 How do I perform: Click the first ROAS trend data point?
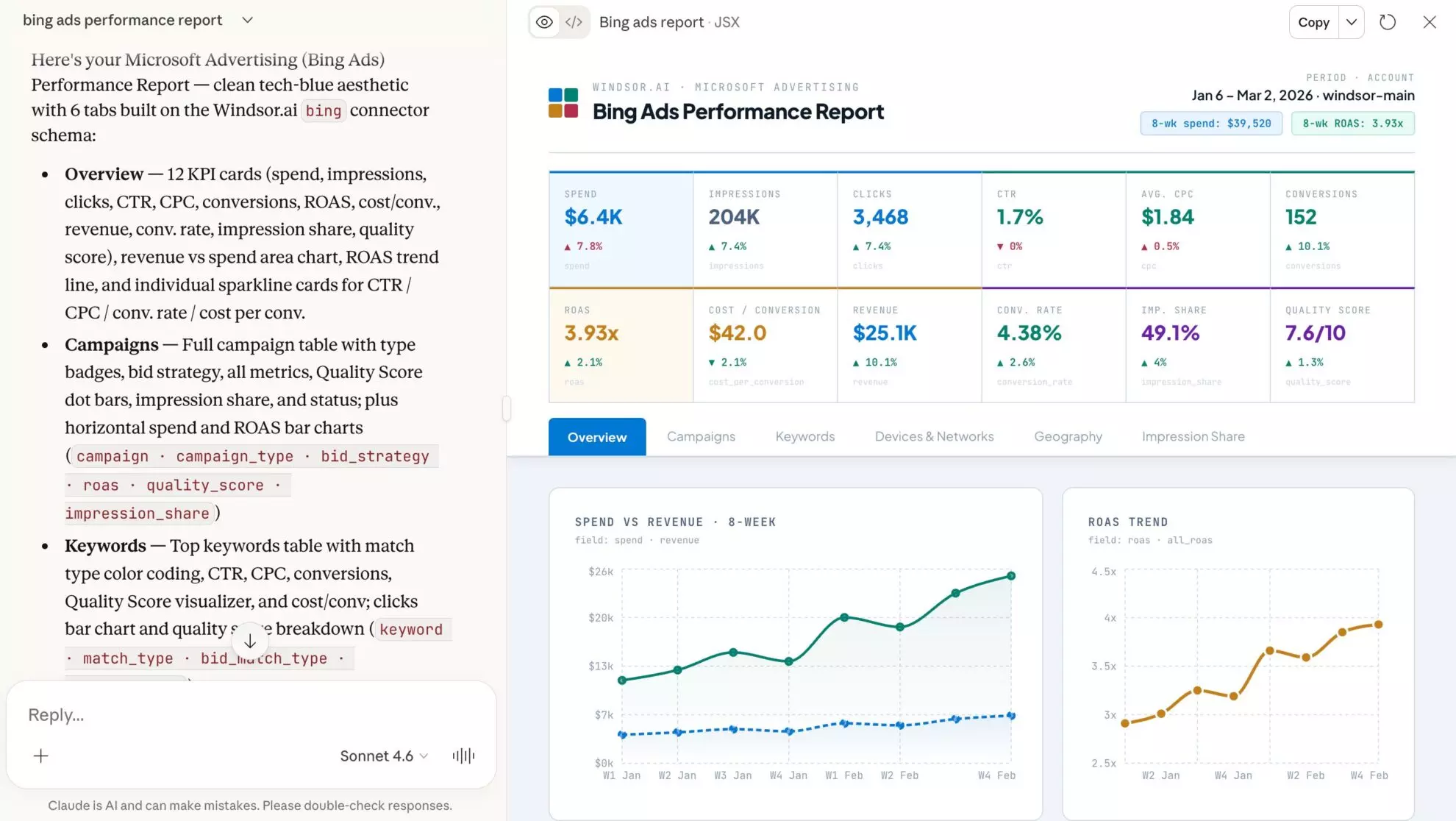1124,724
